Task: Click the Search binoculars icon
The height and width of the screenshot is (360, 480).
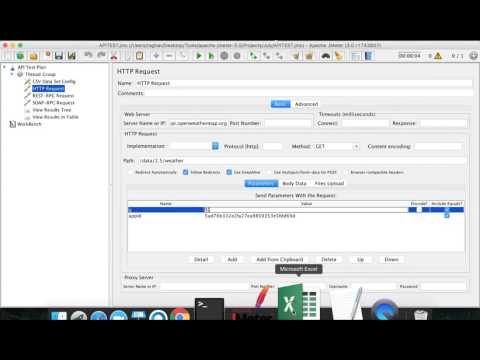Action: click(326, 56)
